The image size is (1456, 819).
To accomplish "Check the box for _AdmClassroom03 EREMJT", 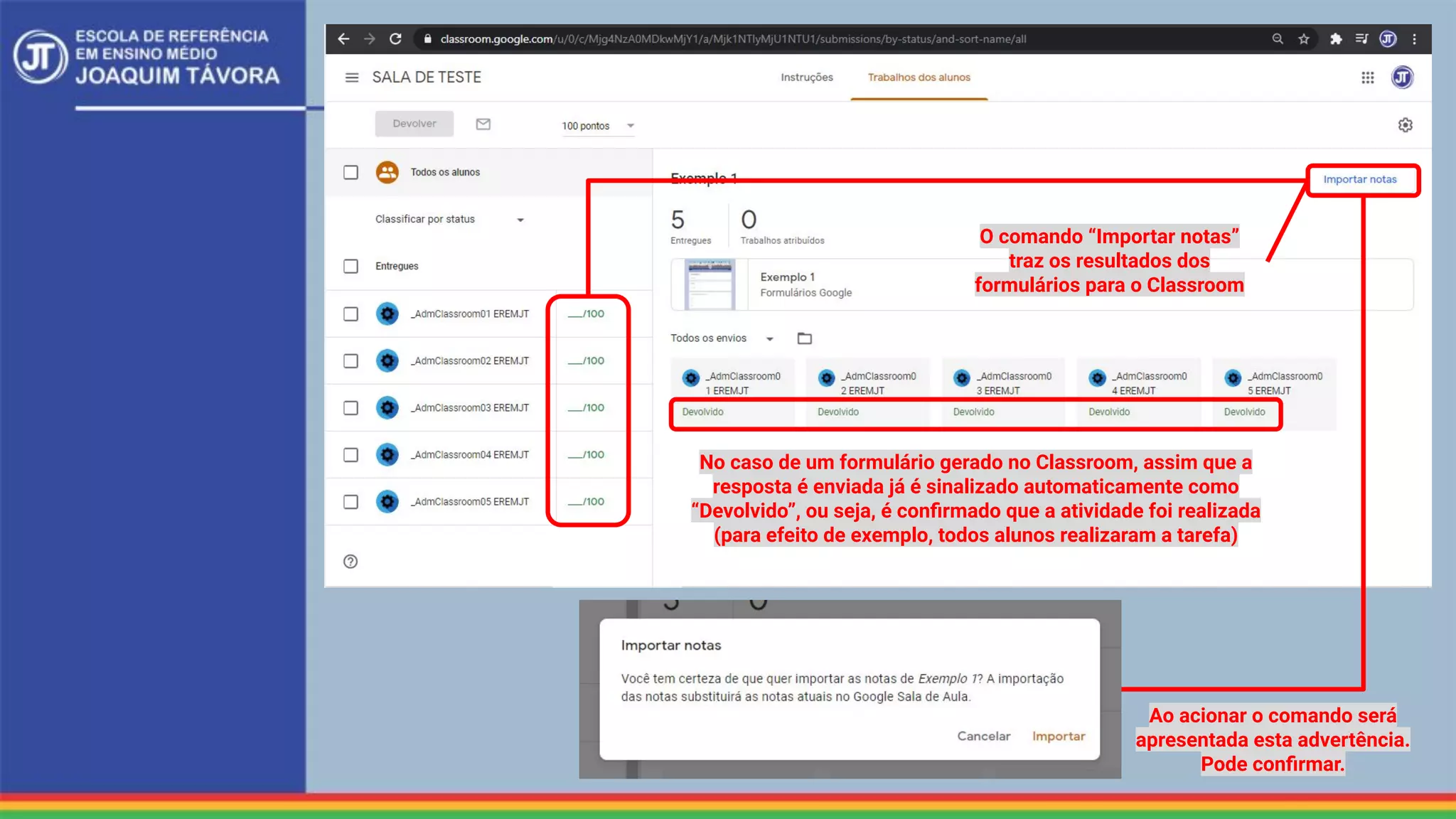I will (350, 408).
